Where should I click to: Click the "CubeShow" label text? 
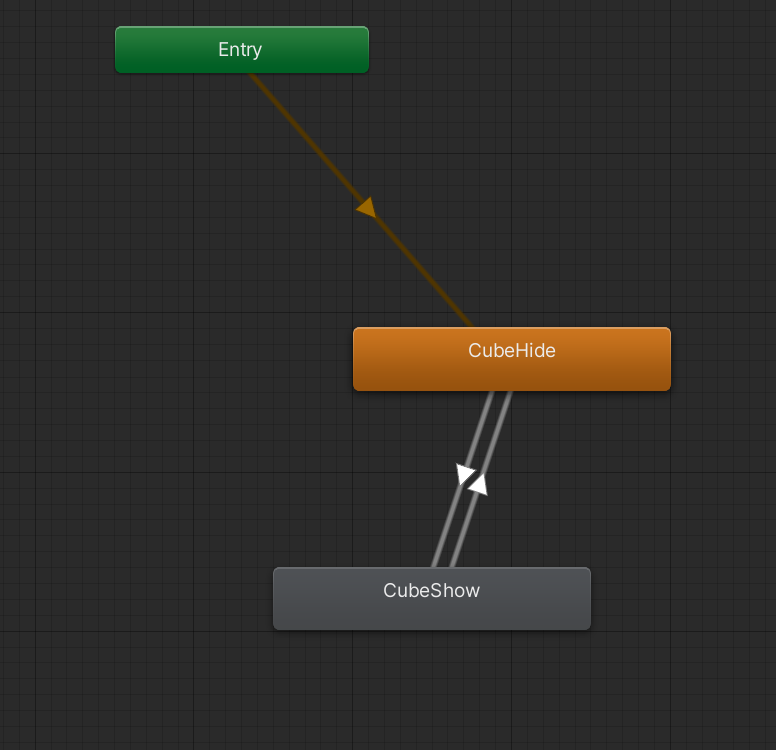click(x=431, y=591)
